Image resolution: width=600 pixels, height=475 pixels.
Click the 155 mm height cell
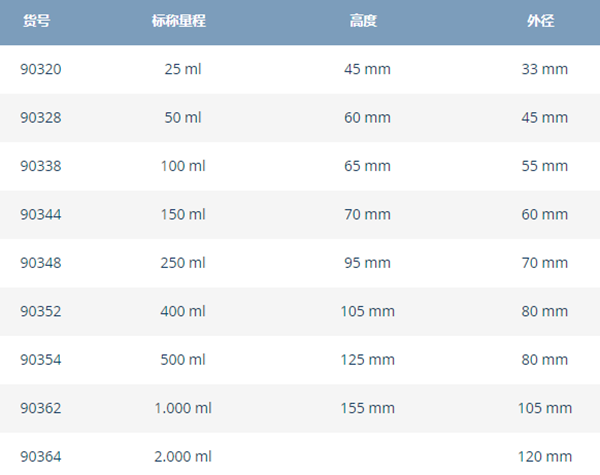(x=367, y=408)
